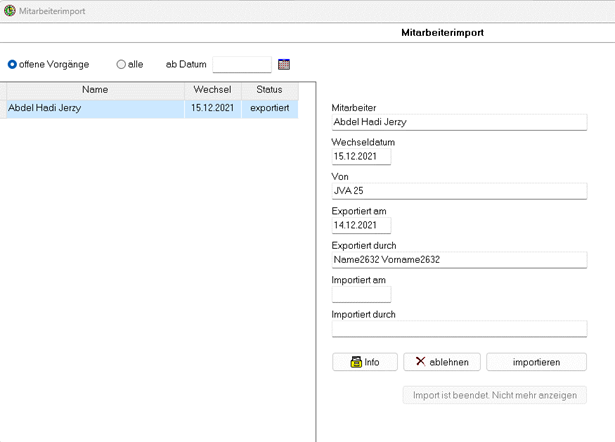The image size is (615, 442).
Task: Click the 'ab Datum' input field
Action: click(242, 64)
